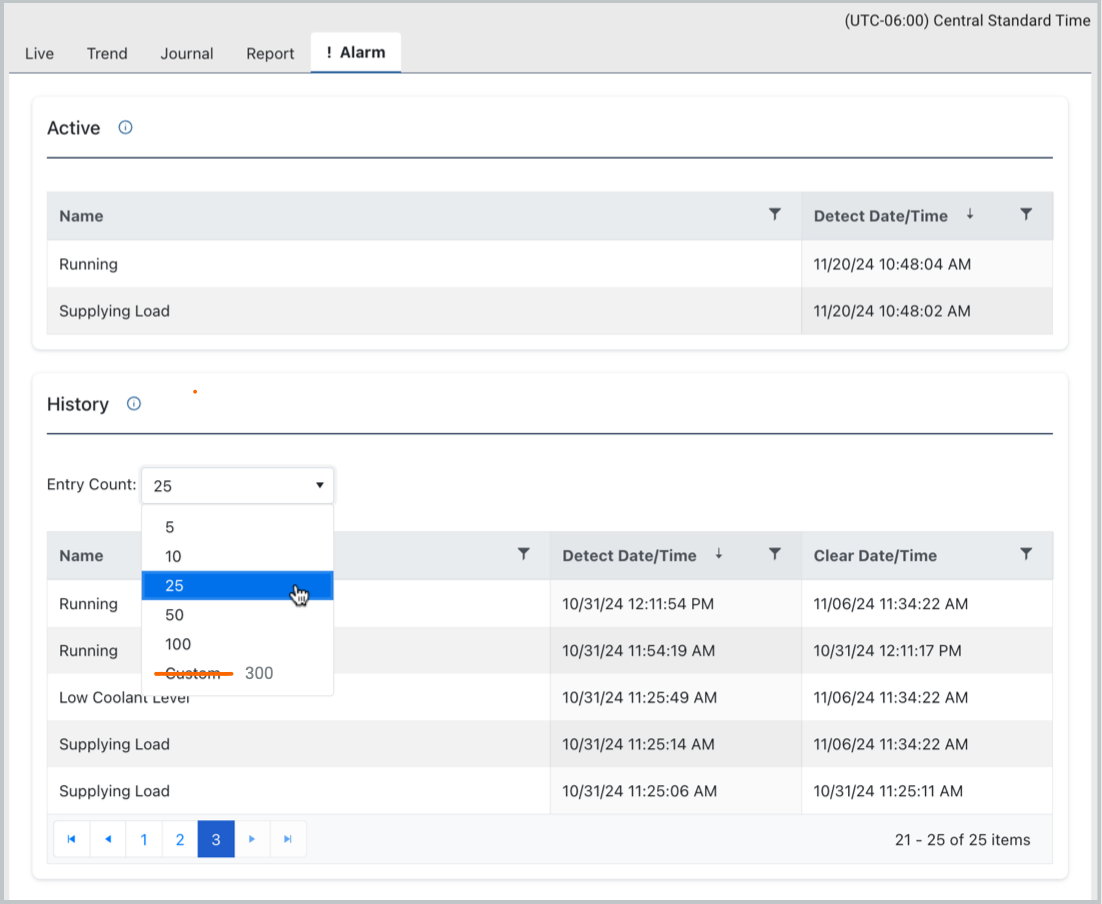The height and width of the screenshot is (904, 1102).
Task: Jump to last page of history
Action: pyautogui.click(x=288, y=840)
